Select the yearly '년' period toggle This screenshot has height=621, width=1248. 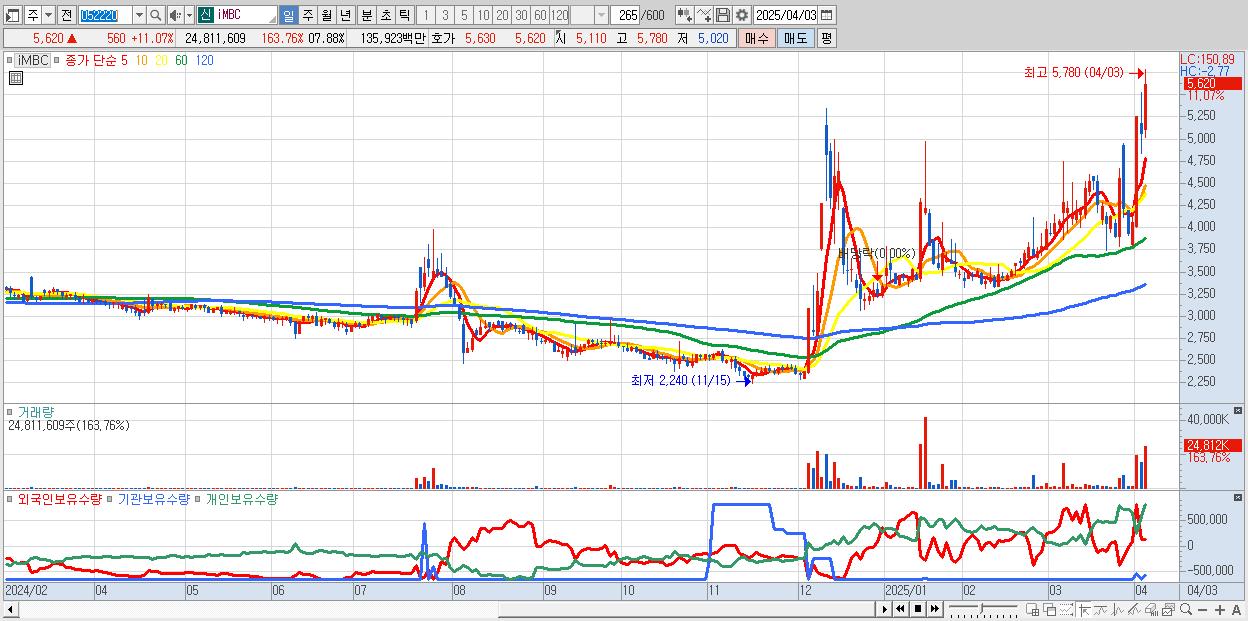click(x=345, y=15)
